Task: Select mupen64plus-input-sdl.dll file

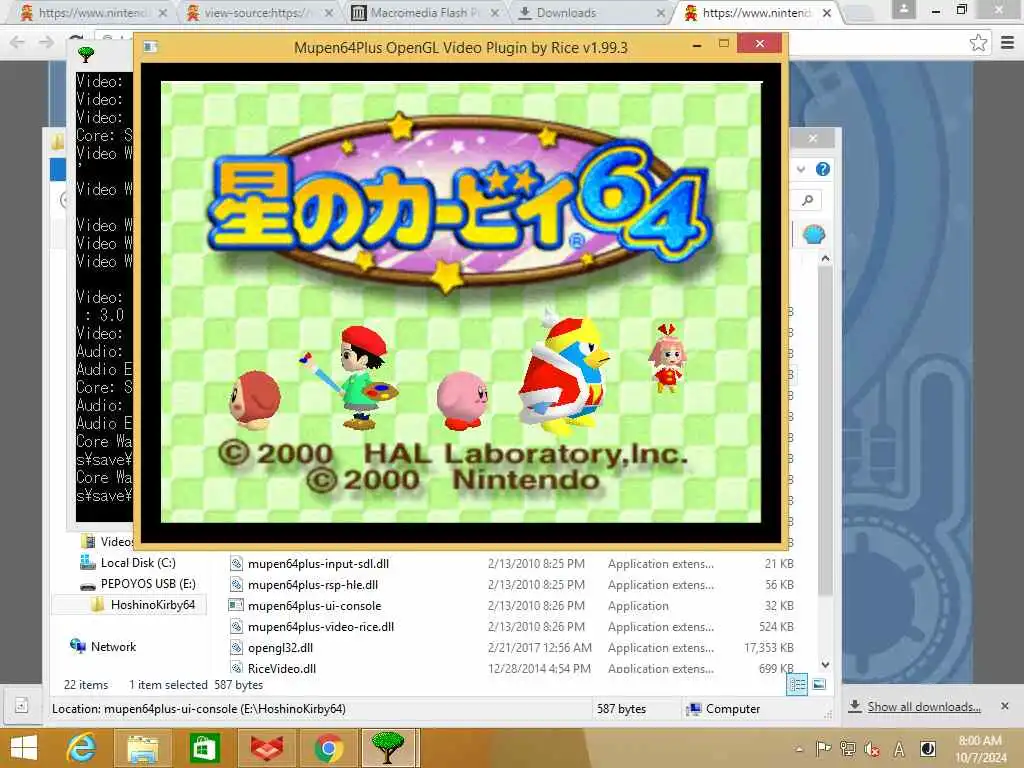Action: (318, 564)
